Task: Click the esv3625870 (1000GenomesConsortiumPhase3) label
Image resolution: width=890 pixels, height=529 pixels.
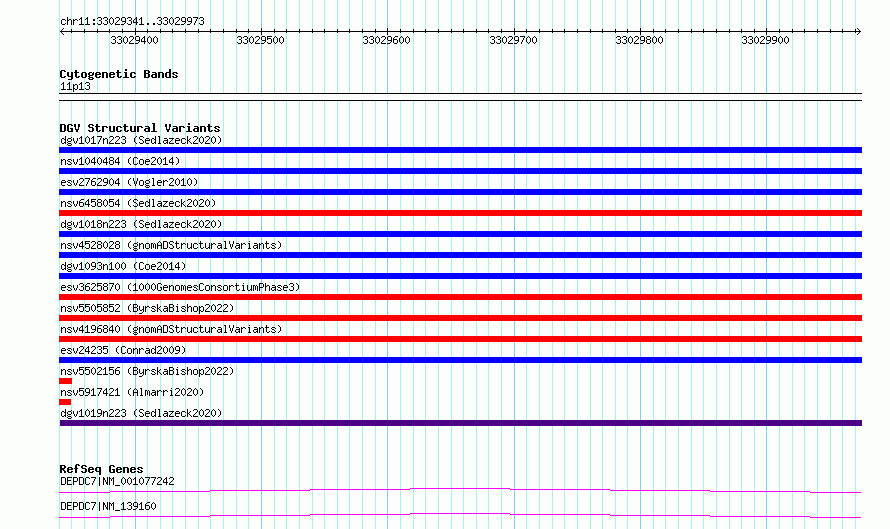Action: coord(180,287)
